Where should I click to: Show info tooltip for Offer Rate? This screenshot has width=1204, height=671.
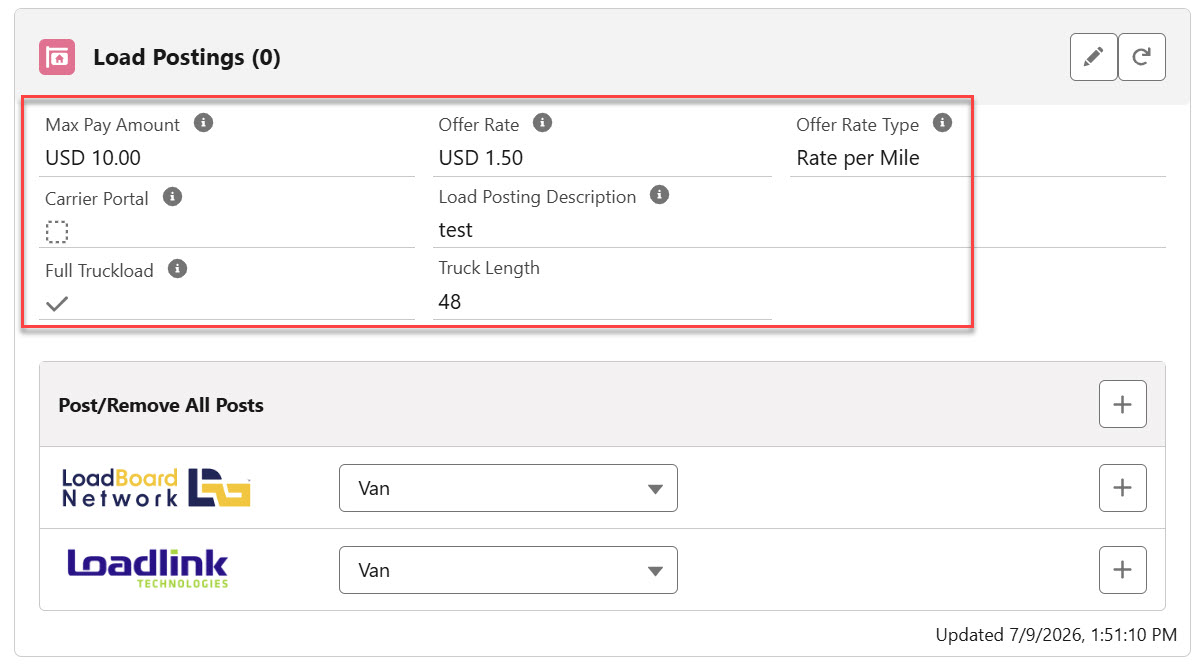point(542,123)
